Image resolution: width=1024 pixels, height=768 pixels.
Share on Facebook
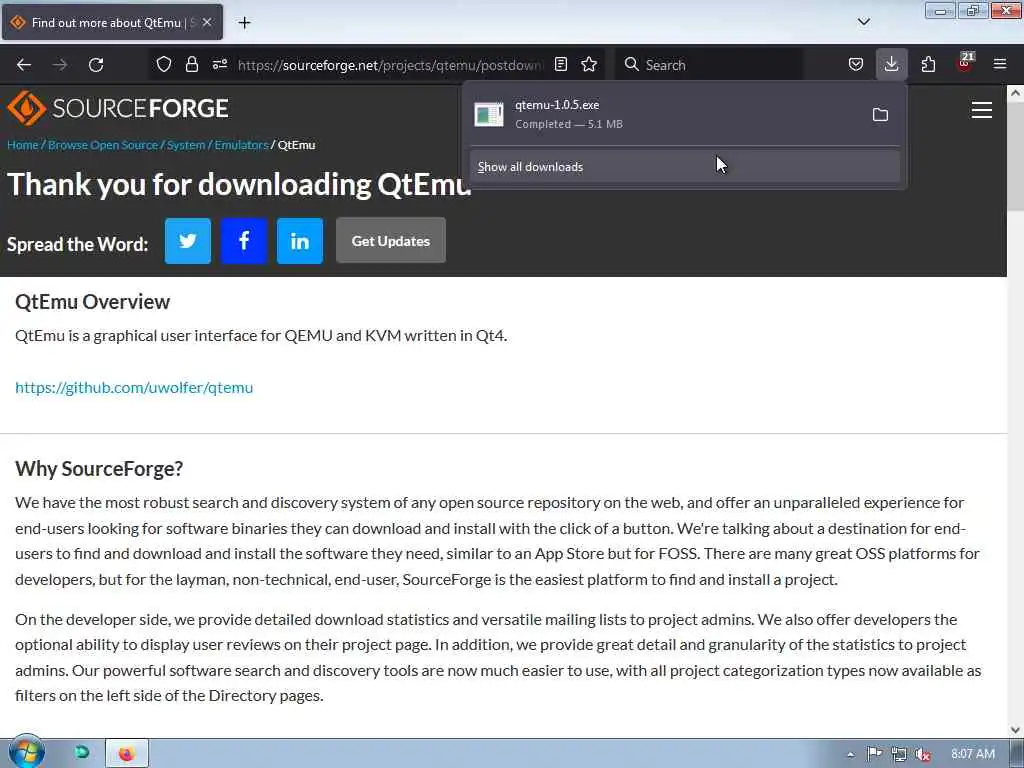244,241
